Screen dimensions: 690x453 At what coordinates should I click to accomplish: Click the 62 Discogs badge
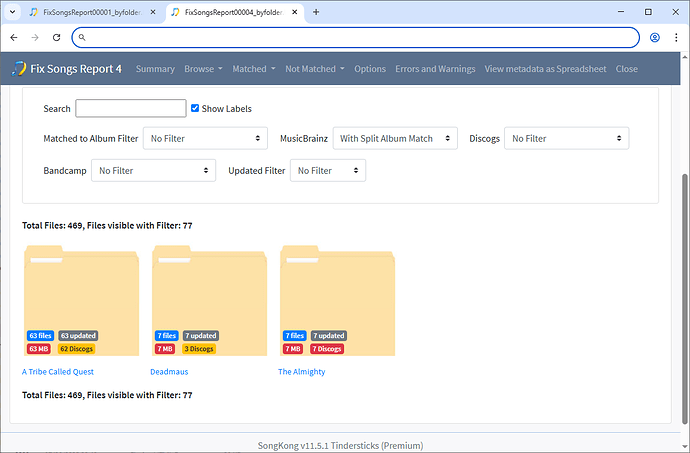[x=77, y=349]
